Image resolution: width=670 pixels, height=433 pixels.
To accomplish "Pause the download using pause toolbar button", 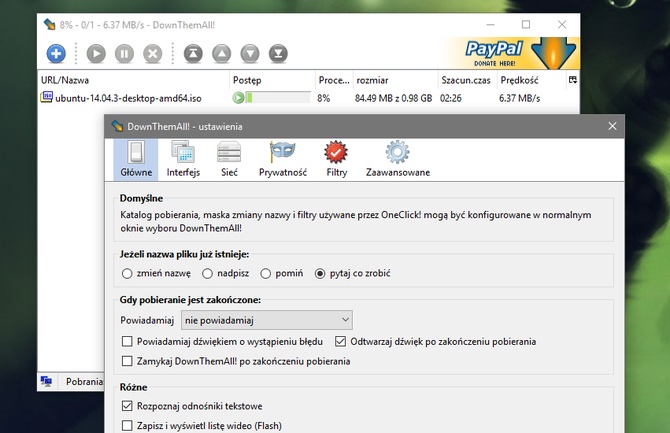I will [124, 54].
